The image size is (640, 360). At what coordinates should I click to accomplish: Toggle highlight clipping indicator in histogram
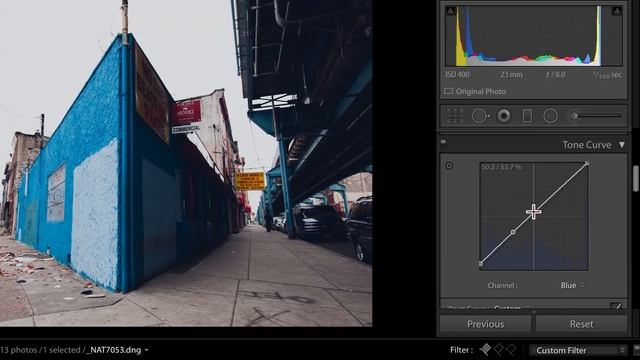[x=617, y=11]
